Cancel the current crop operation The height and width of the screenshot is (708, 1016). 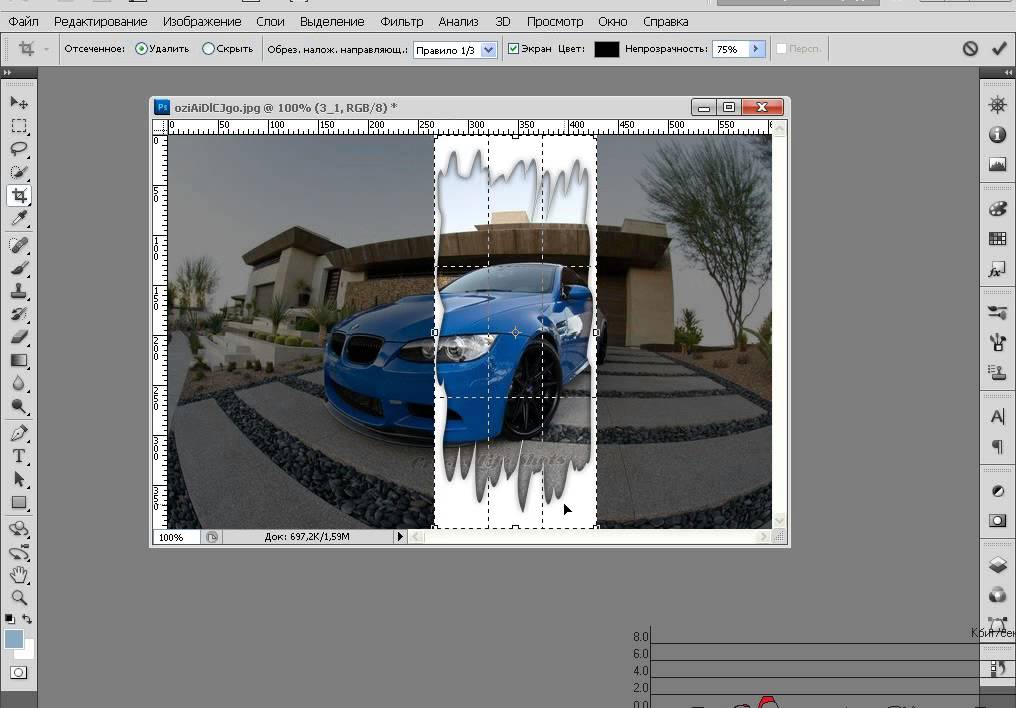(970, 49)
